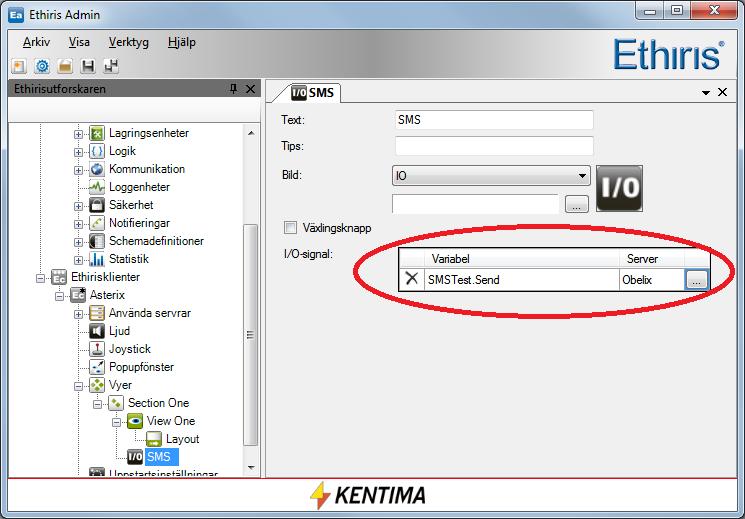Click the Popupfönster icon

(x=97, y=367)
